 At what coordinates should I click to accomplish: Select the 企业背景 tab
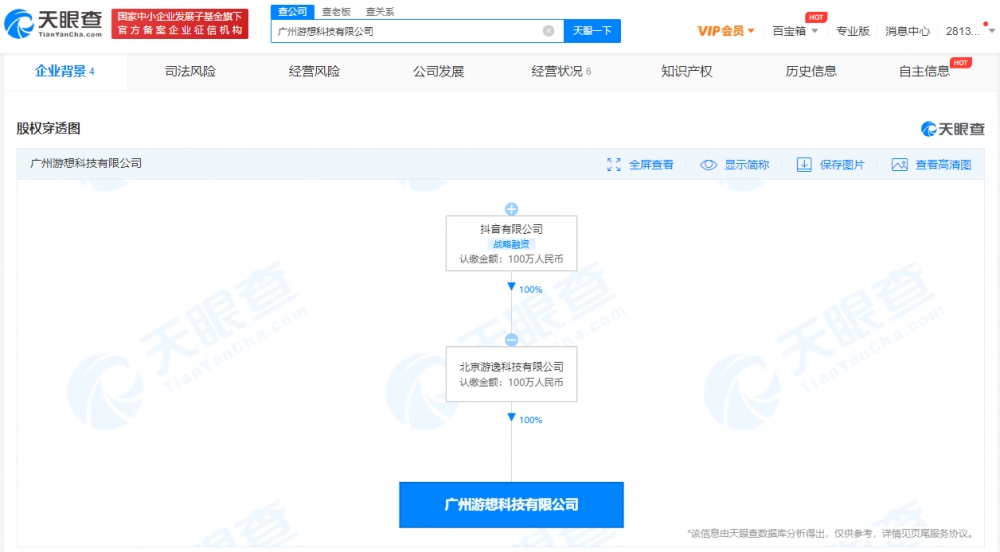click(65, 71)
